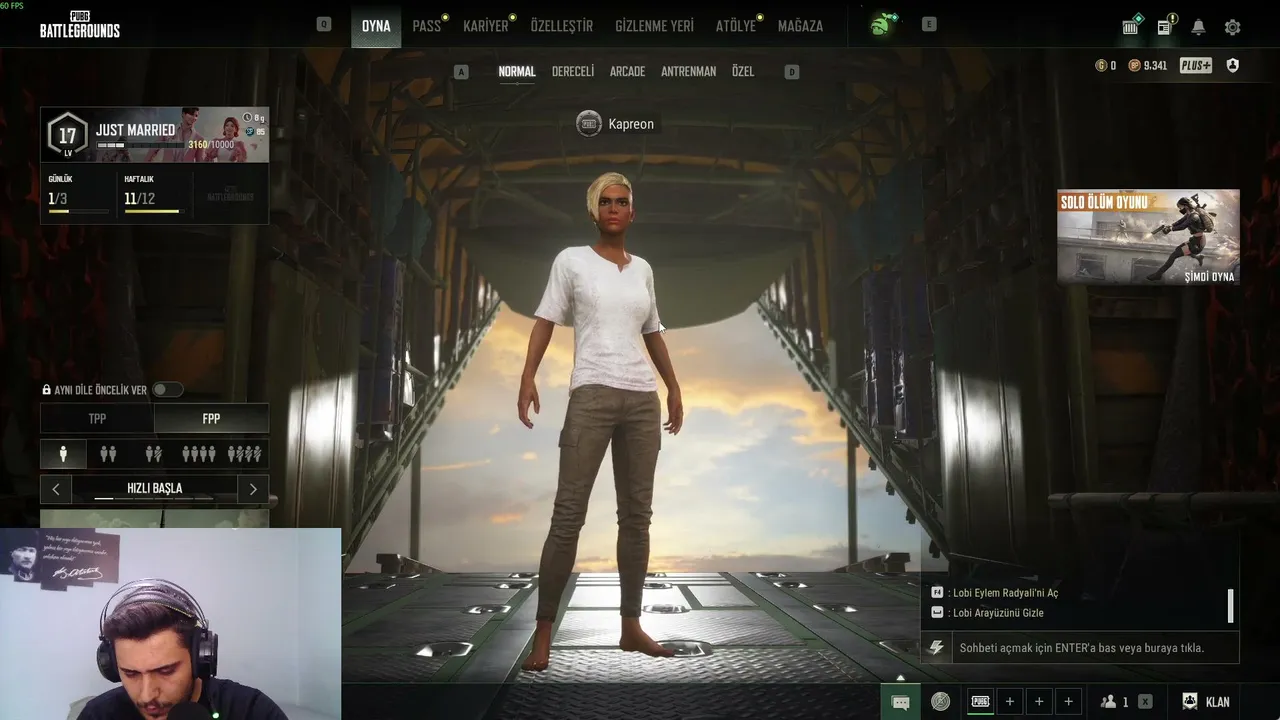
Task: Open the Solo Ölüm Oyunu banner
Action: tap(1148, 237)
